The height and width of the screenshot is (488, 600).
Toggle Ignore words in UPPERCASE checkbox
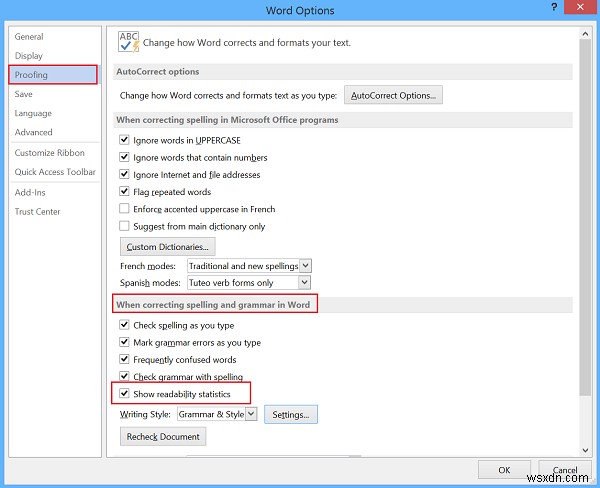pyautogui.click(x=124, y=140)
